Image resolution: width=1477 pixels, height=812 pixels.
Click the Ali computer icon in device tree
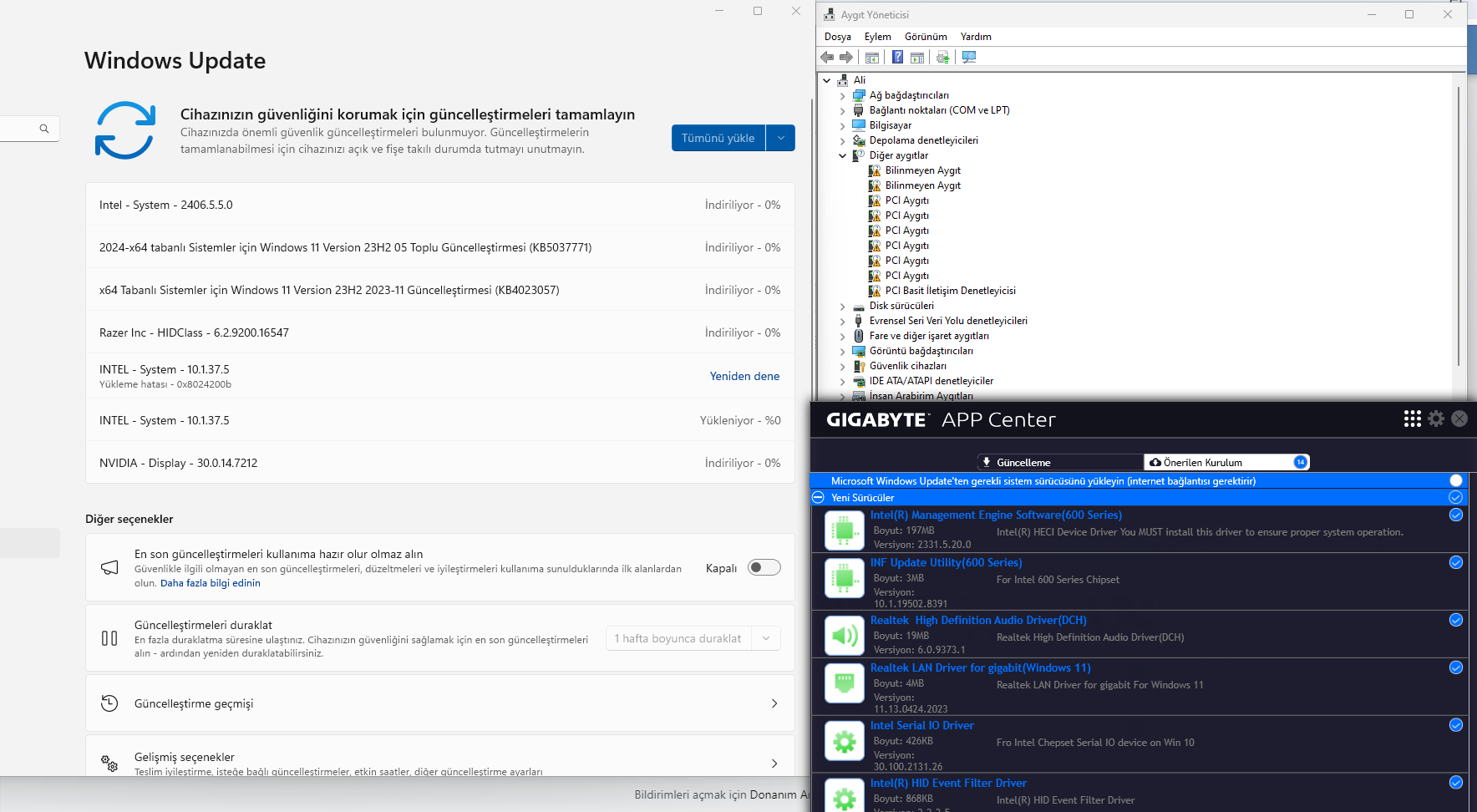click(x=843, y=80)
